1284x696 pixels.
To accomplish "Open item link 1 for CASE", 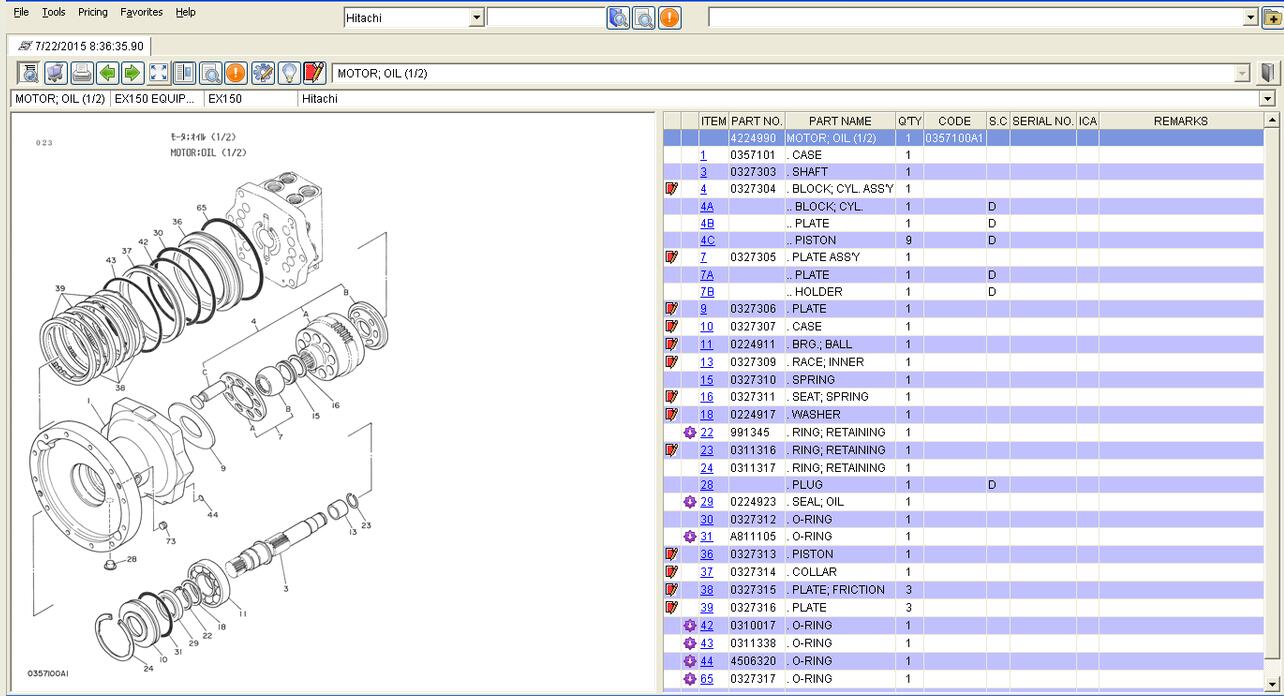I will click(x=703, y=155).
